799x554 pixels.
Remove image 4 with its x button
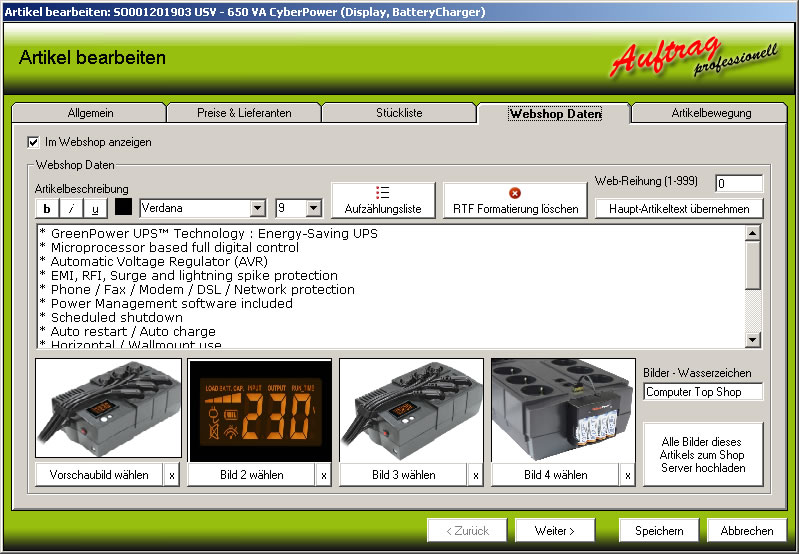(628, 475)
